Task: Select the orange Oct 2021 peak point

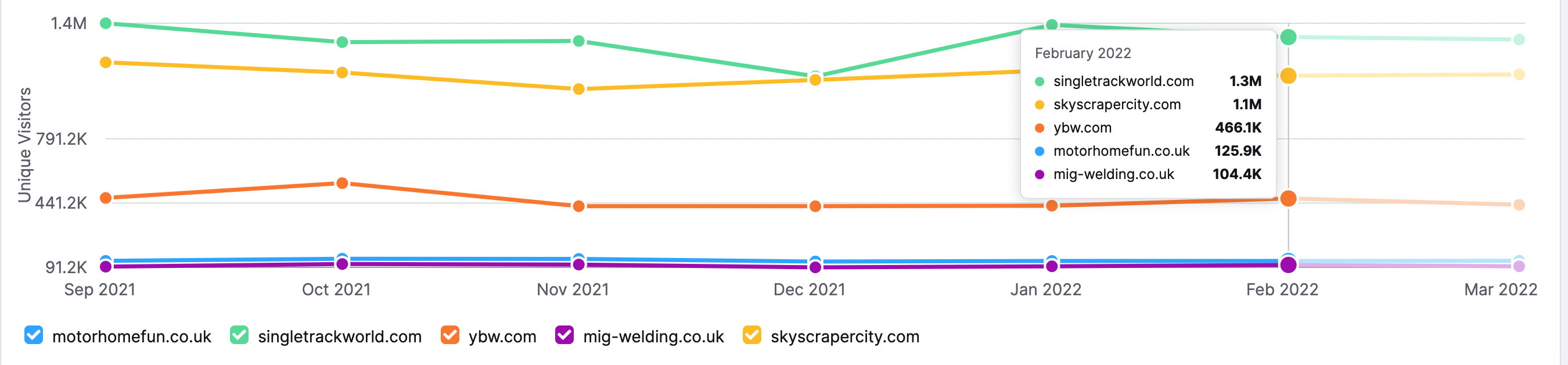Action: pyautogui.click(x=342, y=183)
